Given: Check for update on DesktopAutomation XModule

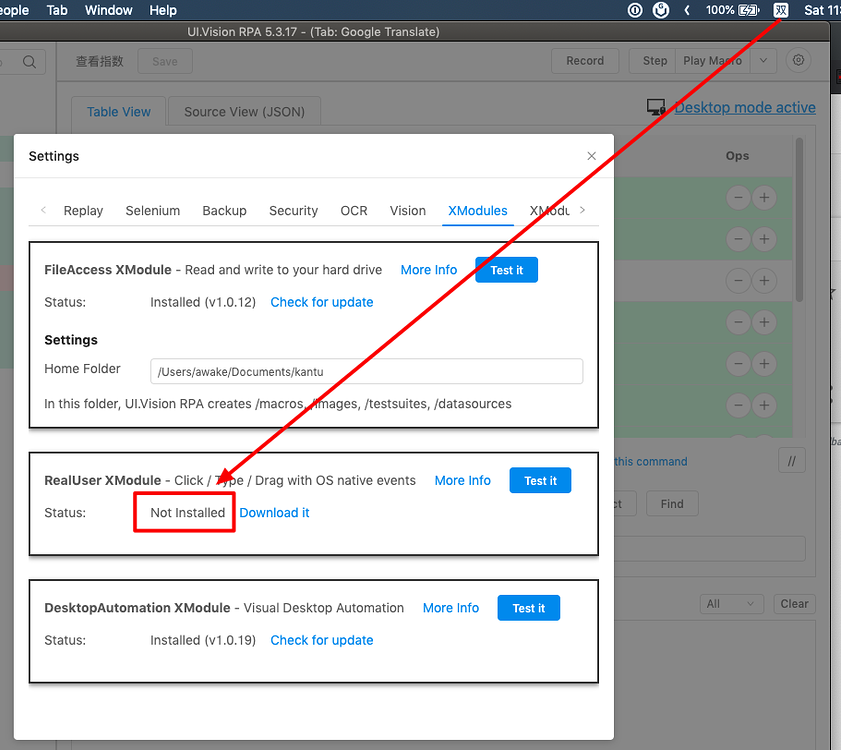Looking at the screenshot, I should point(321,640).
